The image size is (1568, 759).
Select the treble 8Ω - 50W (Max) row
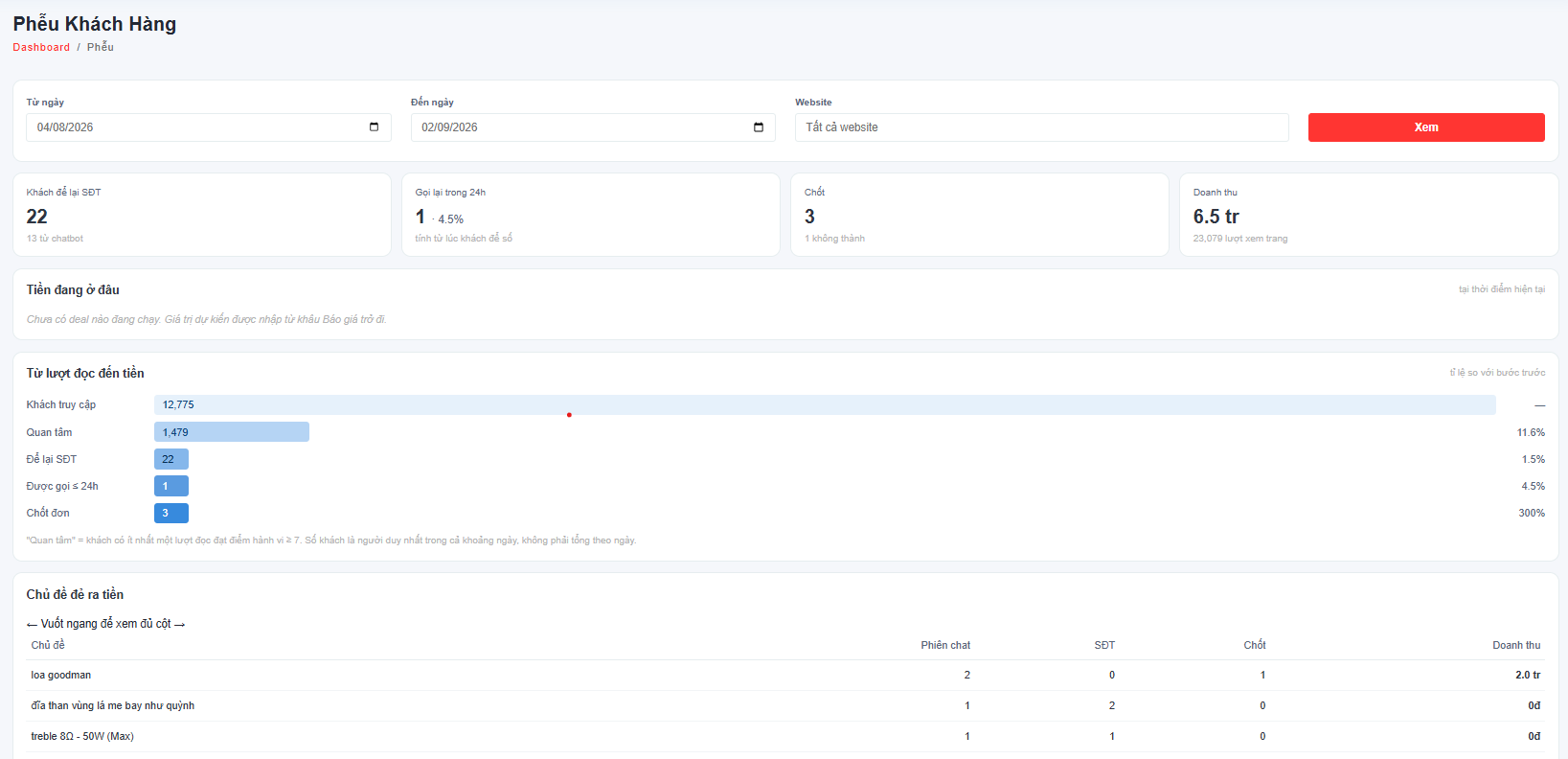pos(785,737)
